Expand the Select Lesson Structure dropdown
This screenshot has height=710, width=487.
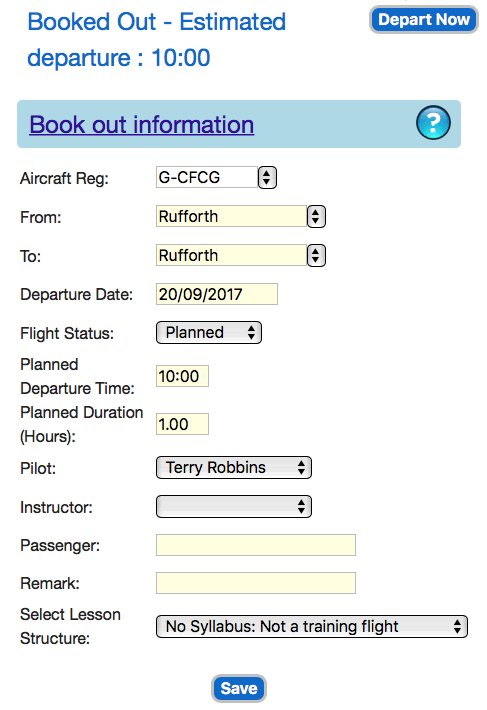click(312, 627)
